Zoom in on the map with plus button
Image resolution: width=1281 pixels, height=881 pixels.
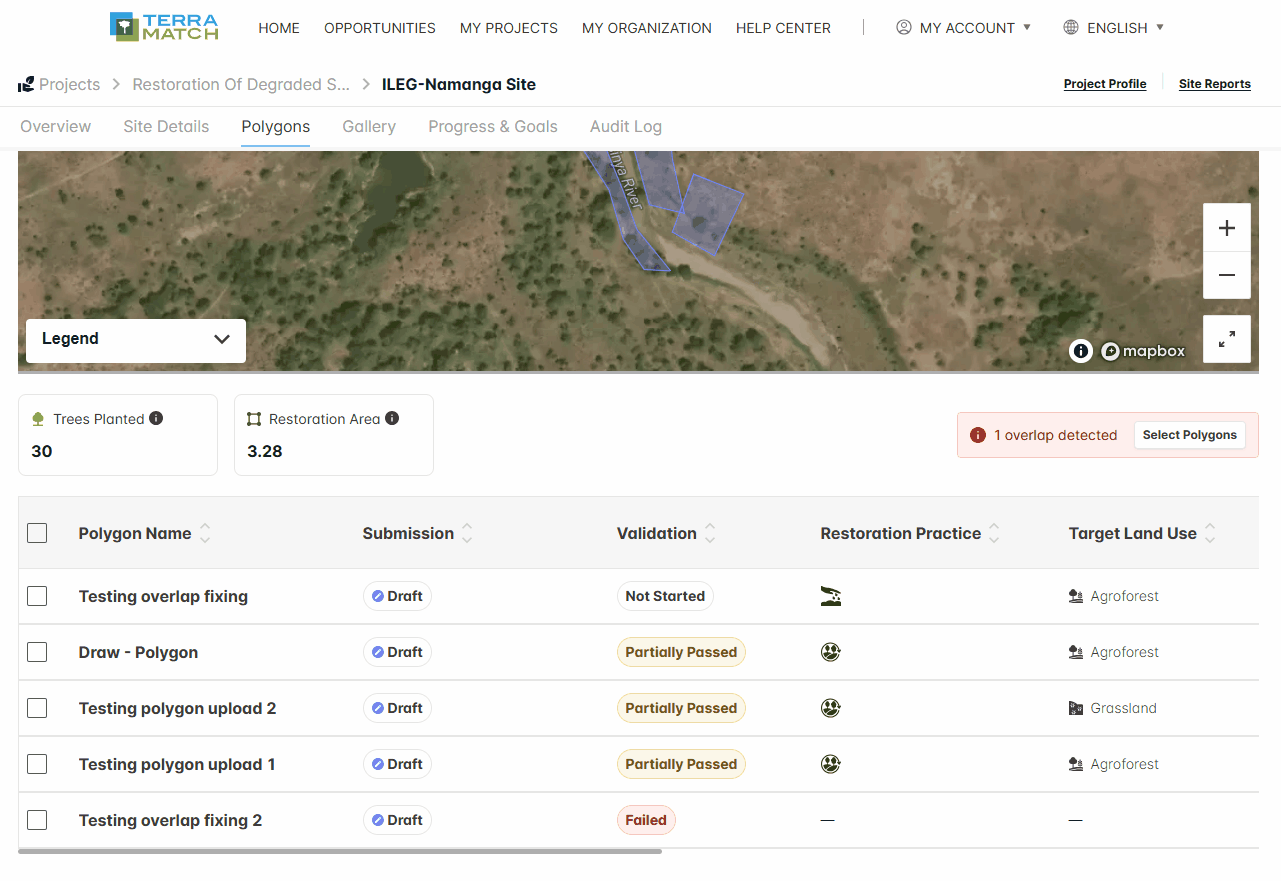pos(1227,228)
